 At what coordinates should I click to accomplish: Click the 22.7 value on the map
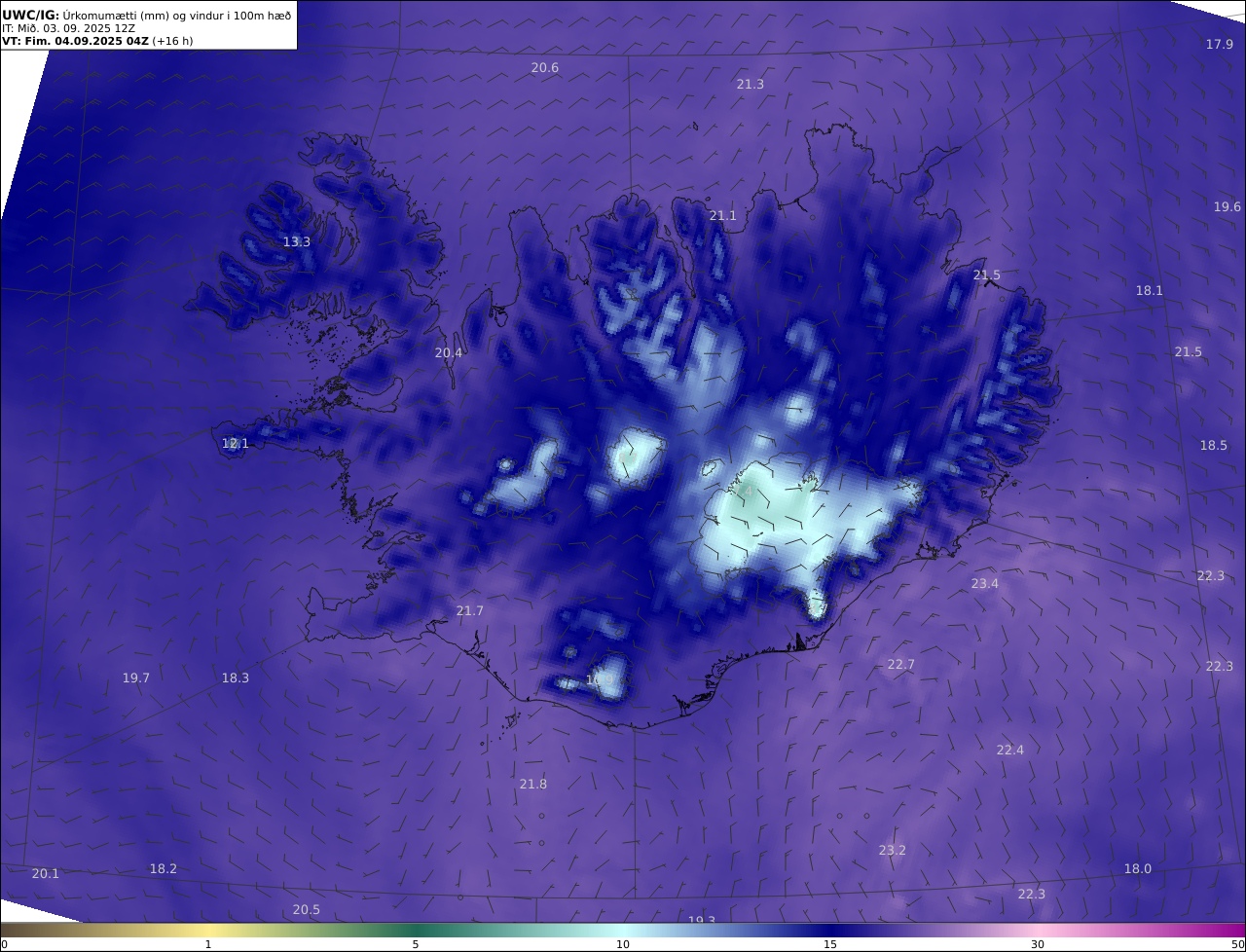pyautogui.click(x=901, y=664)
